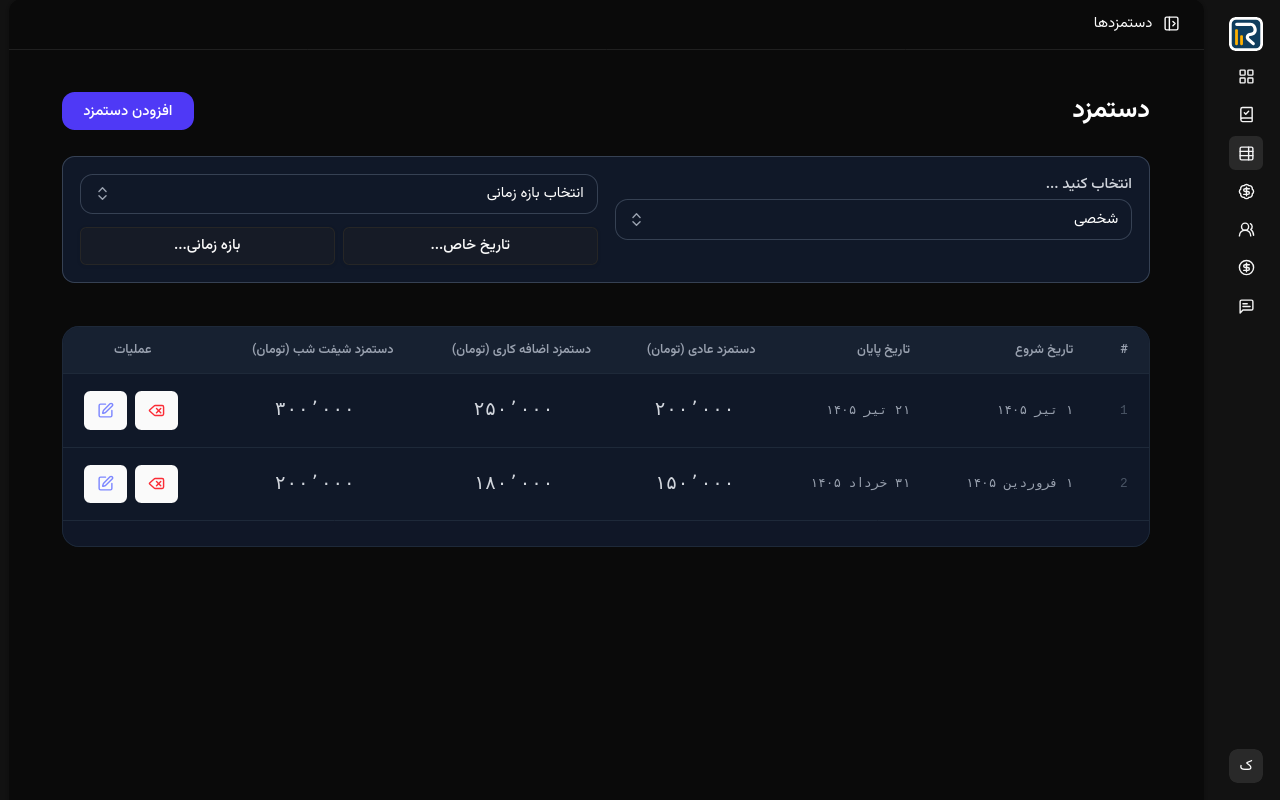Click the دستمزدها breadcrumb text
The image size is (1280, 800).
pyautogui.click(x=1123, y=23)
